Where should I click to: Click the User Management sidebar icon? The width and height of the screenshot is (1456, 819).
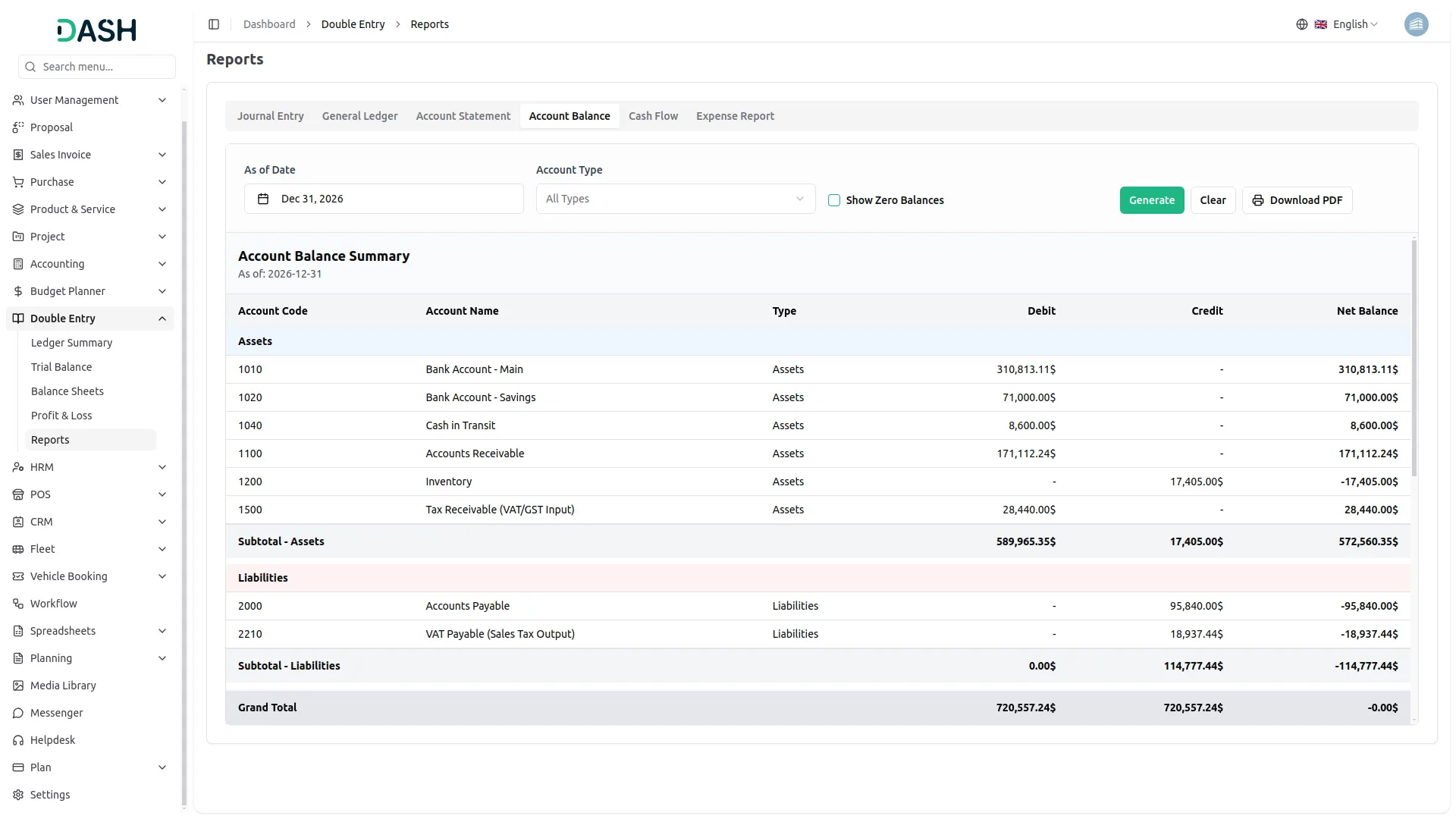[18, 100]
